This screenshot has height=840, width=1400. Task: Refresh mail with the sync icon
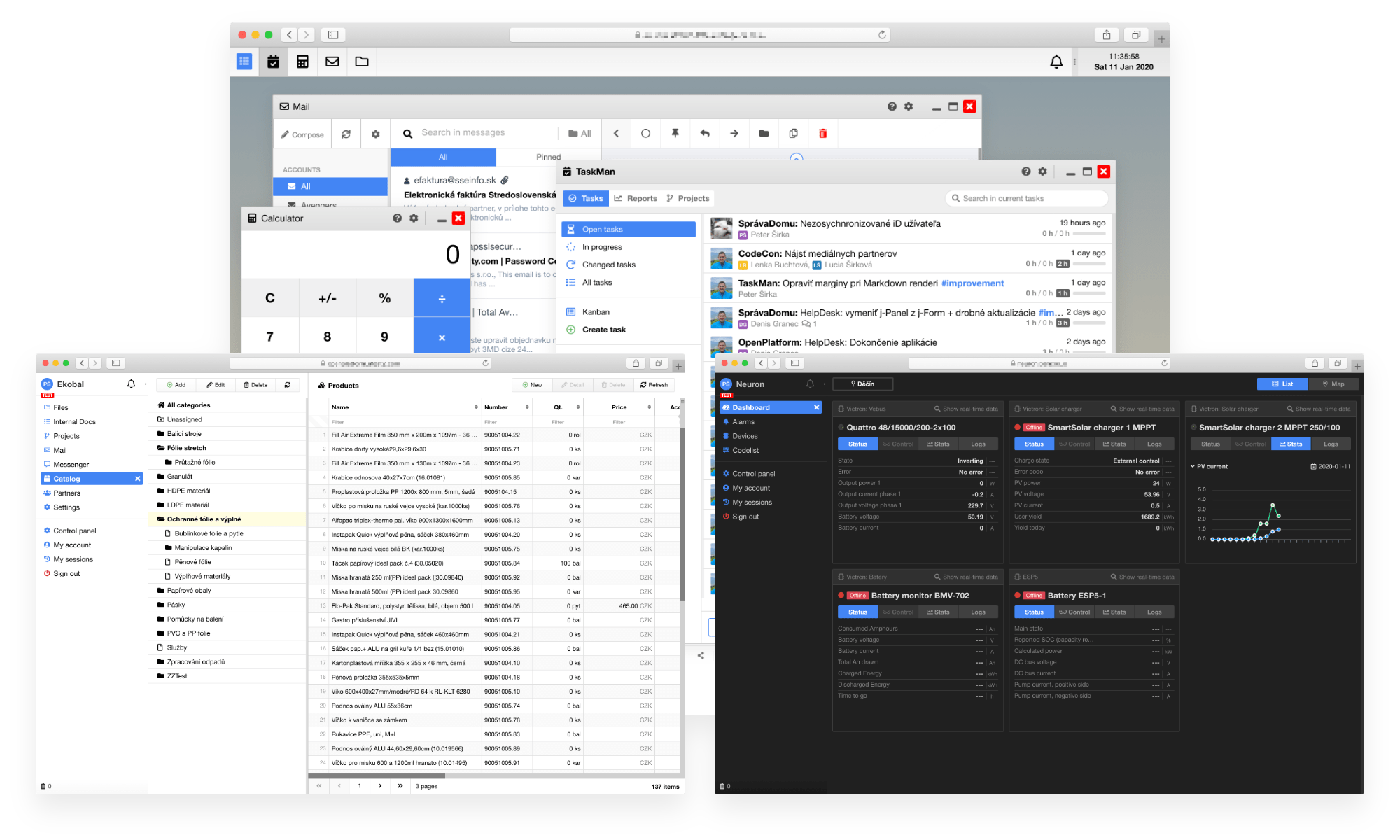click(x=346, y=134)
